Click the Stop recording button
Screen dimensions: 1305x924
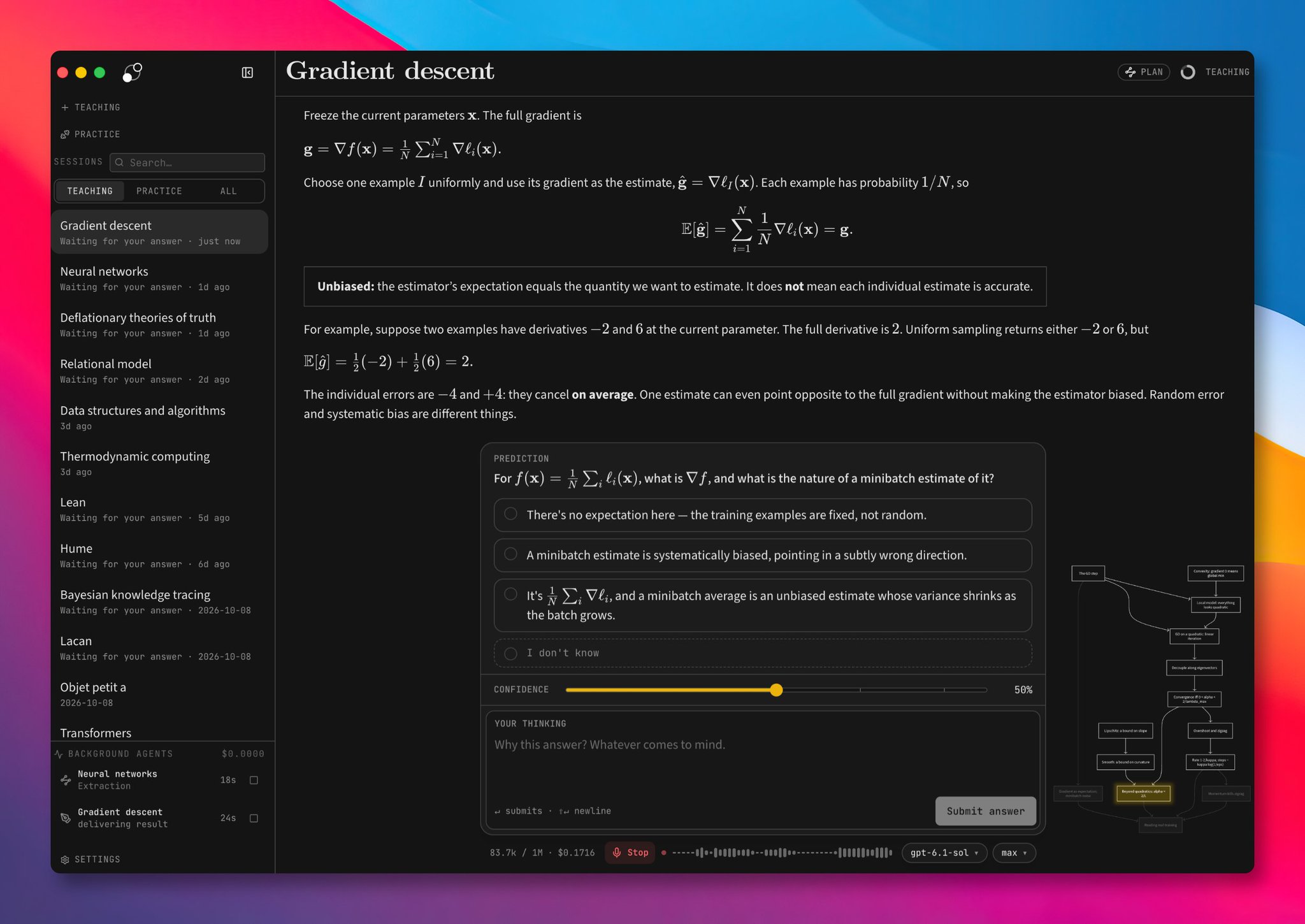(x=630, y=853)
